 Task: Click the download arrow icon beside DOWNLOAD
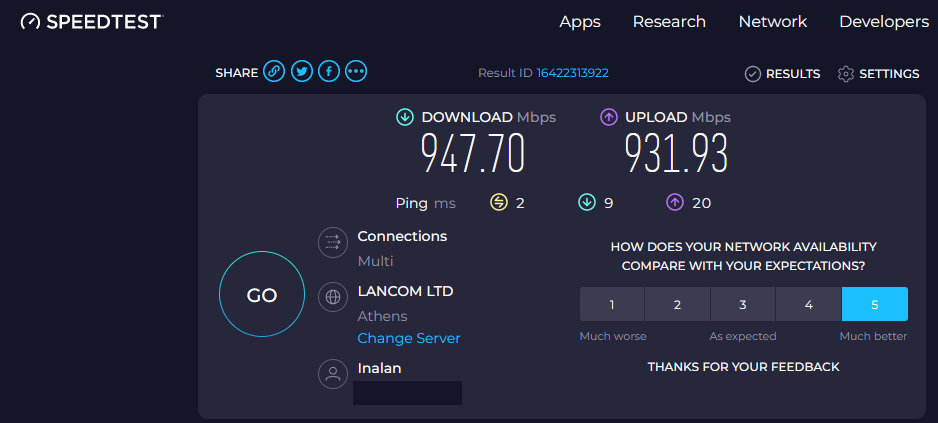406,117
